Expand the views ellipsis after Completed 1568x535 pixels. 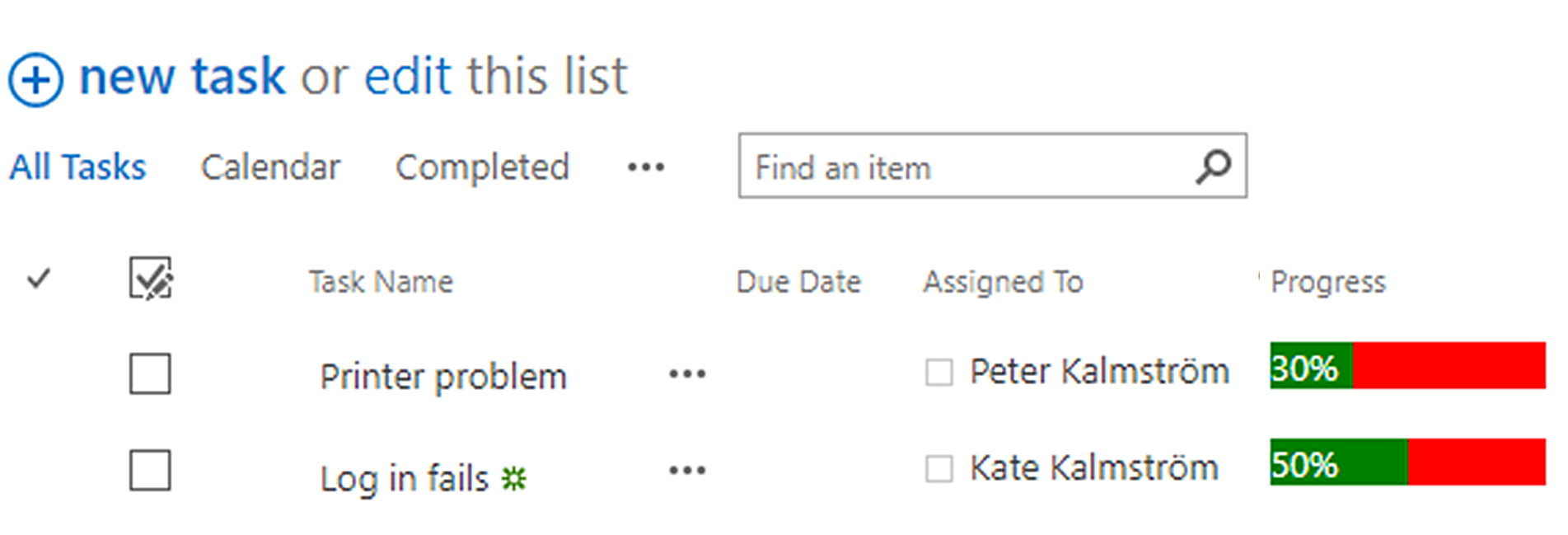[645, 167]
